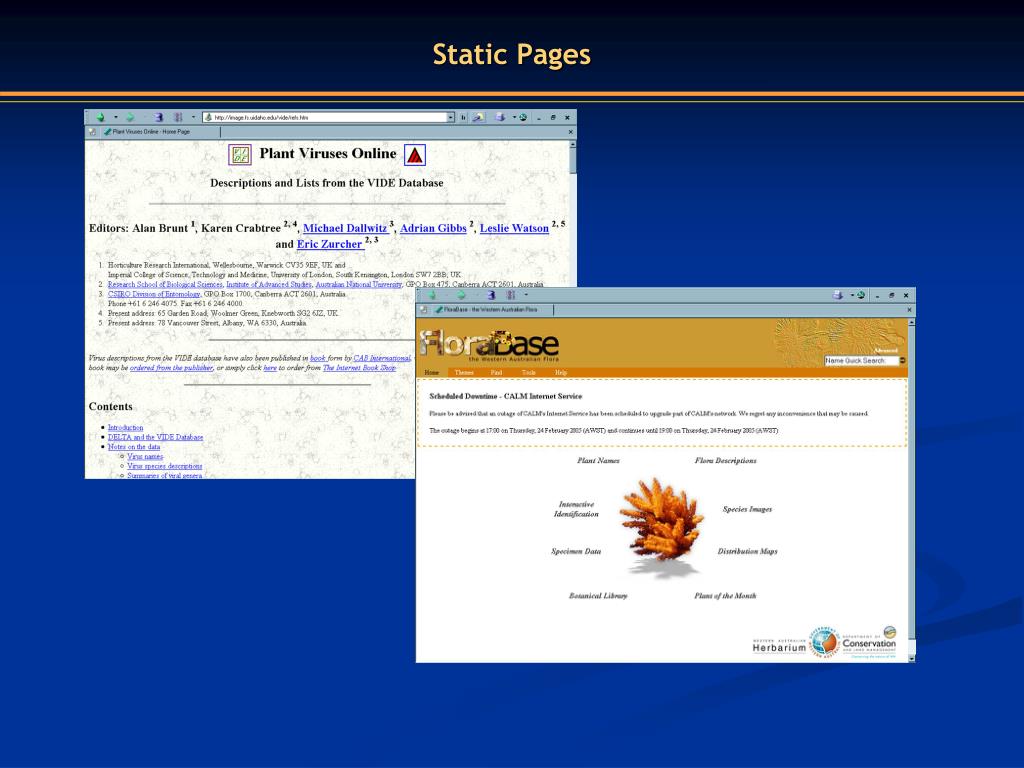Image resolution: width=1024 pixels, height=768 pixels.
Task: Click go button beside Name Quick Search
Action: (x=903, y=360)
